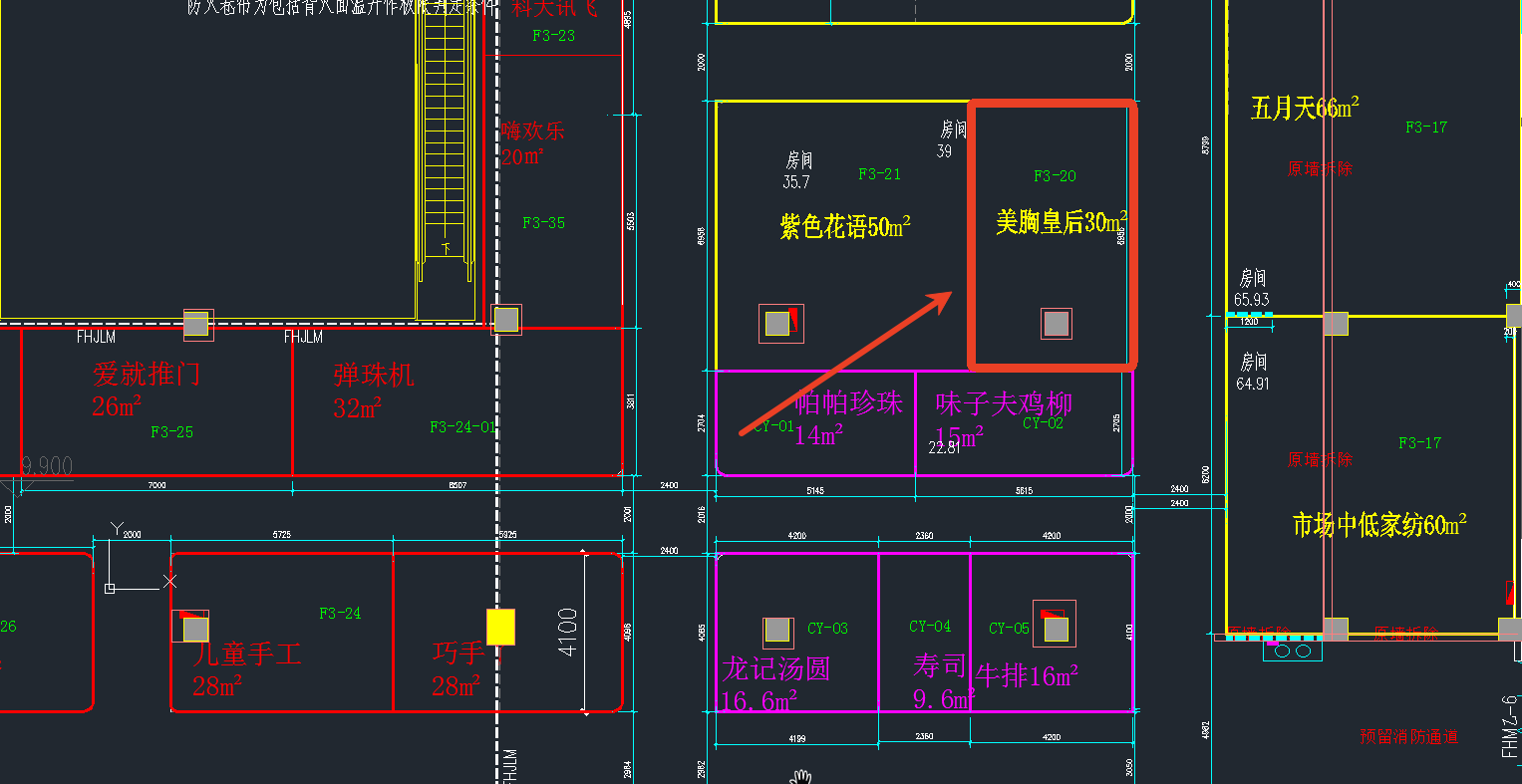
Task: Select the 紫色花语50m² text label
Action: [x=845, y=227]
